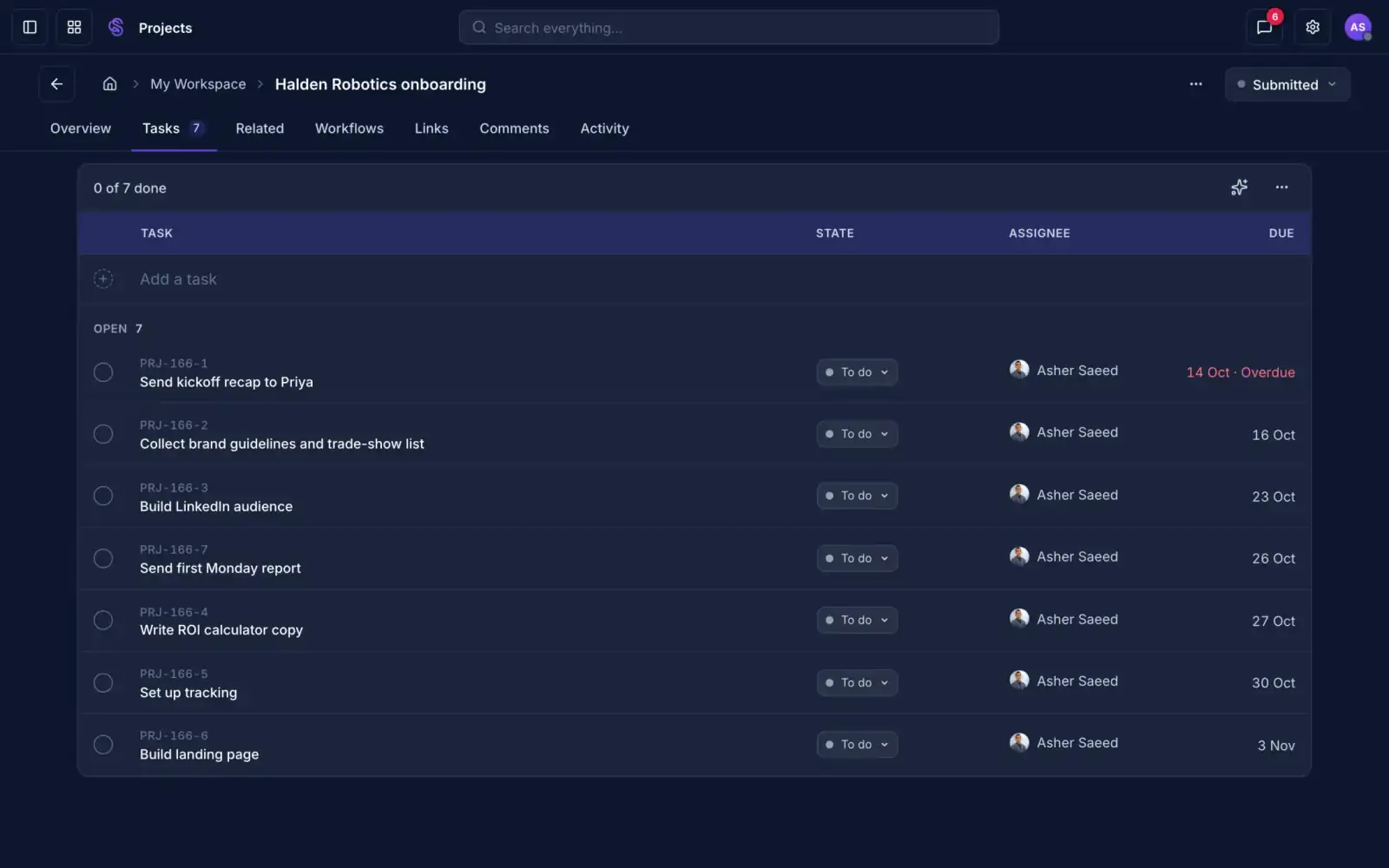Go to My Workspace breadcrumb
The image size is (1389, 868).
[198, 84]
